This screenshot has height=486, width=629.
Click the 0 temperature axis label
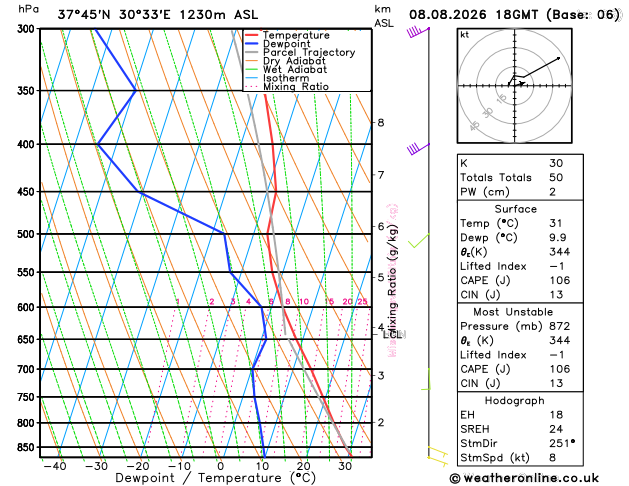click(220, 466)
